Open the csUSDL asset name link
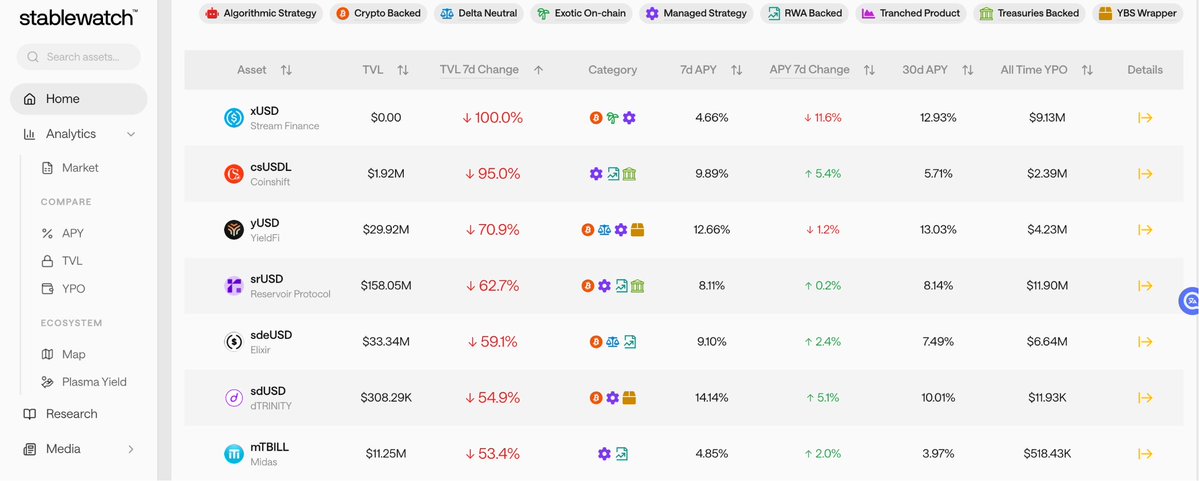The image size is (1199, 481). click(x=271, y=167)
